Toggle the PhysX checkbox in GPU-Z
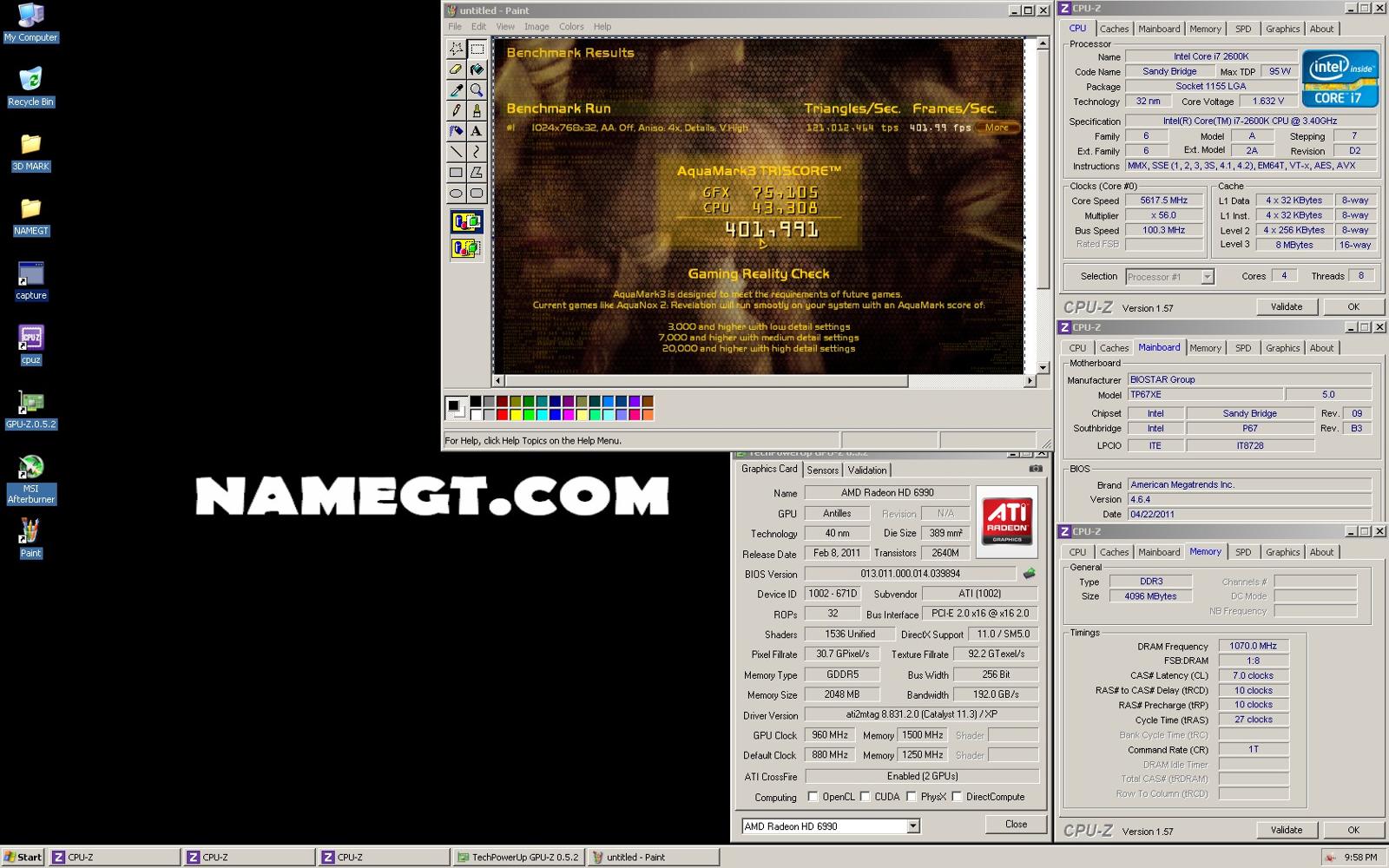Image resolution: width=1389 pixels, height=868 pixels. (x=912, y=797)
